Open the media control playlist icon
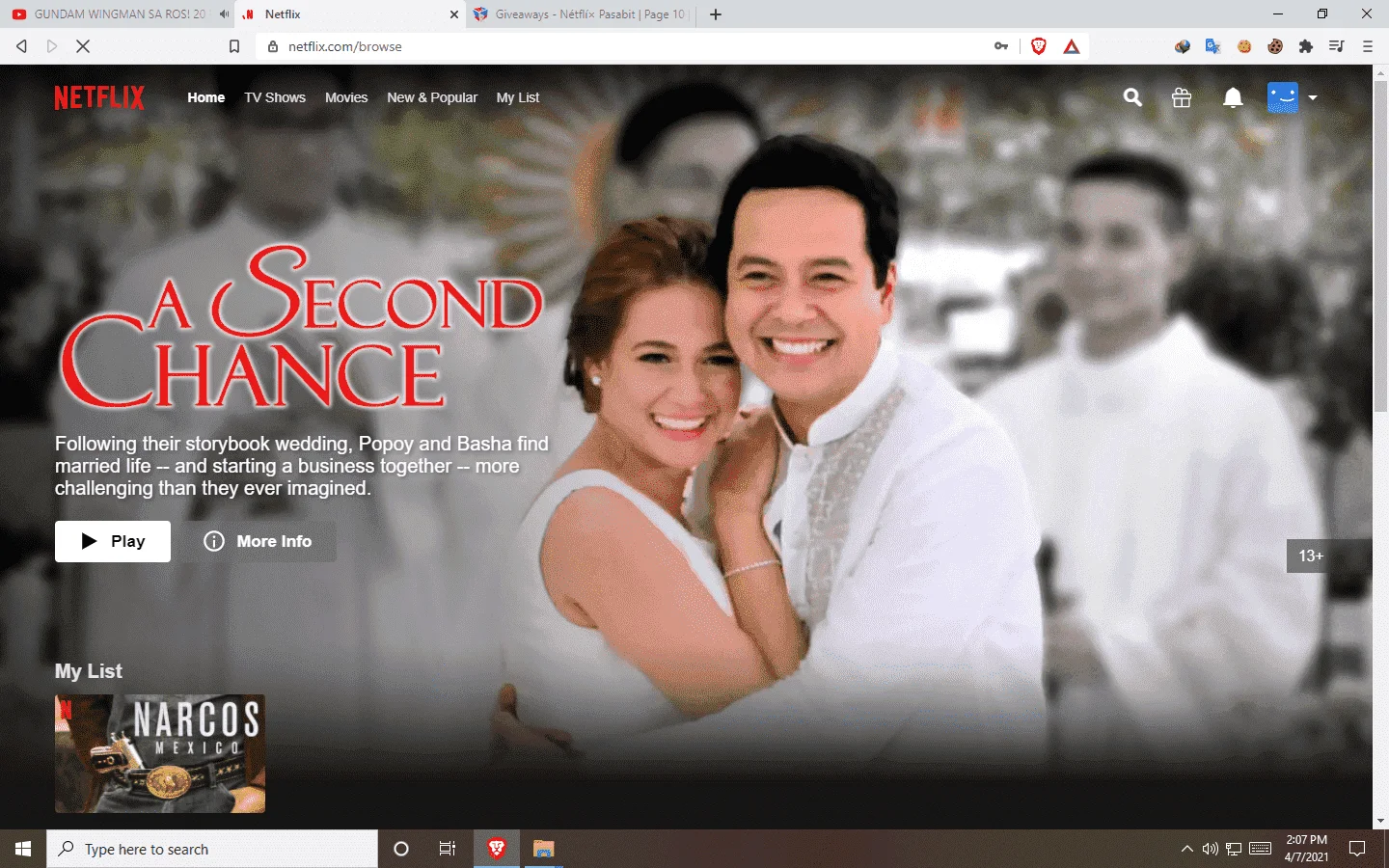Screen dimensions: 1389x868 [1337, 46]
